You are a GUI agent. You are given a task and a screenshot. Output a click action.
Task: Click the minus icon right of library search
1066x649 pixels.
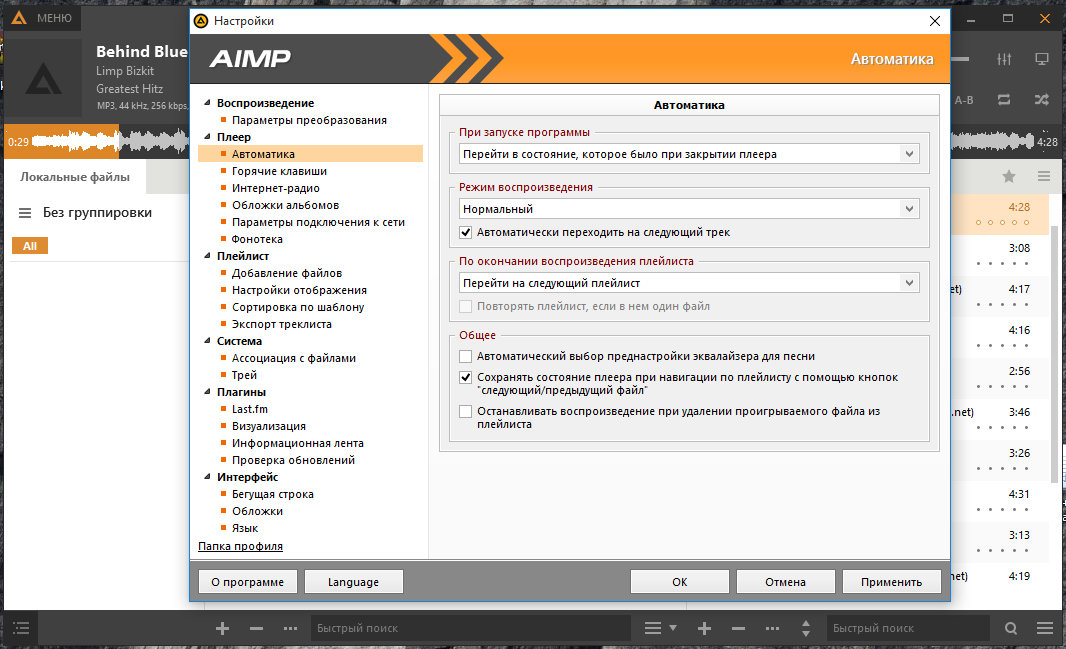pyautogui.click(x=738, y=629)
